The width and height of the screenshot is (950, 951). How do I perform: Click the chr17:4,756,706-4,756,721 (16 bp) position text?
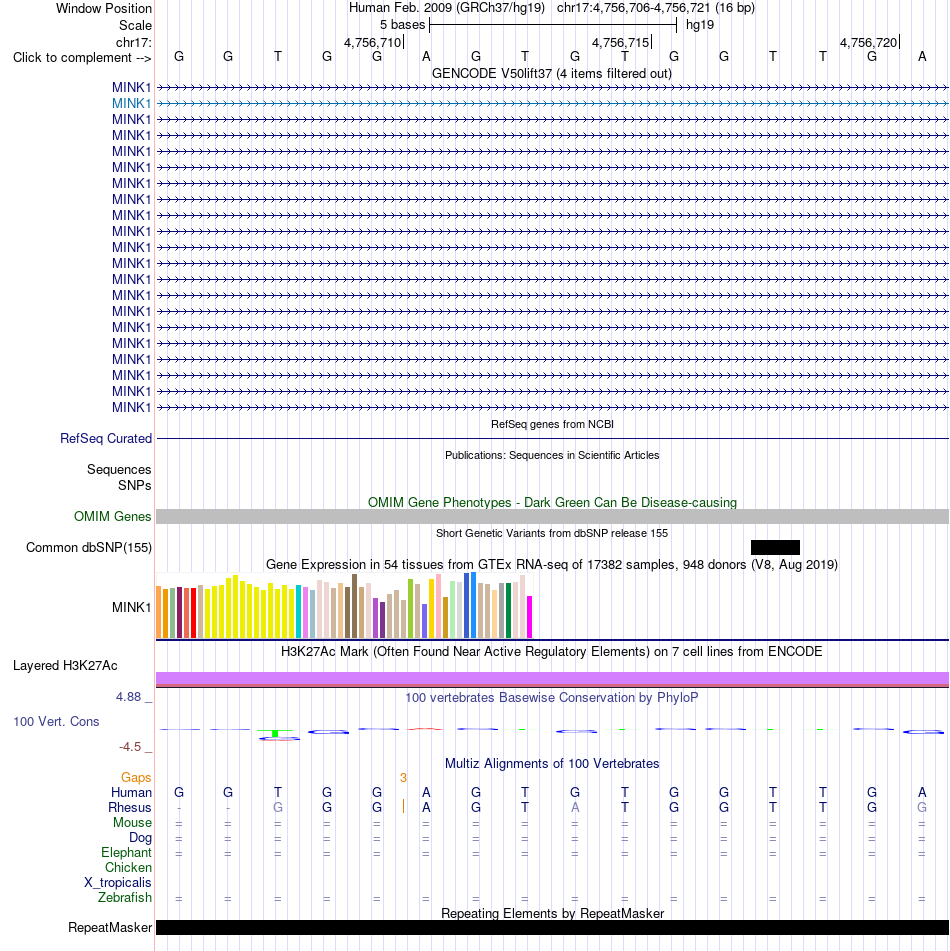tap(656, 8)
